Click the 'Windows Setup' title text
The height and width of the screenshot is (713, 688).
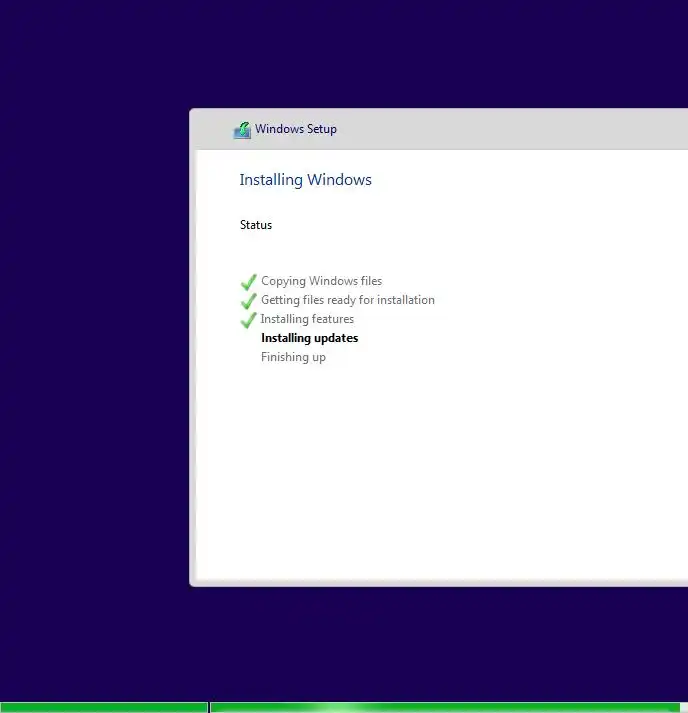(296, 129)
